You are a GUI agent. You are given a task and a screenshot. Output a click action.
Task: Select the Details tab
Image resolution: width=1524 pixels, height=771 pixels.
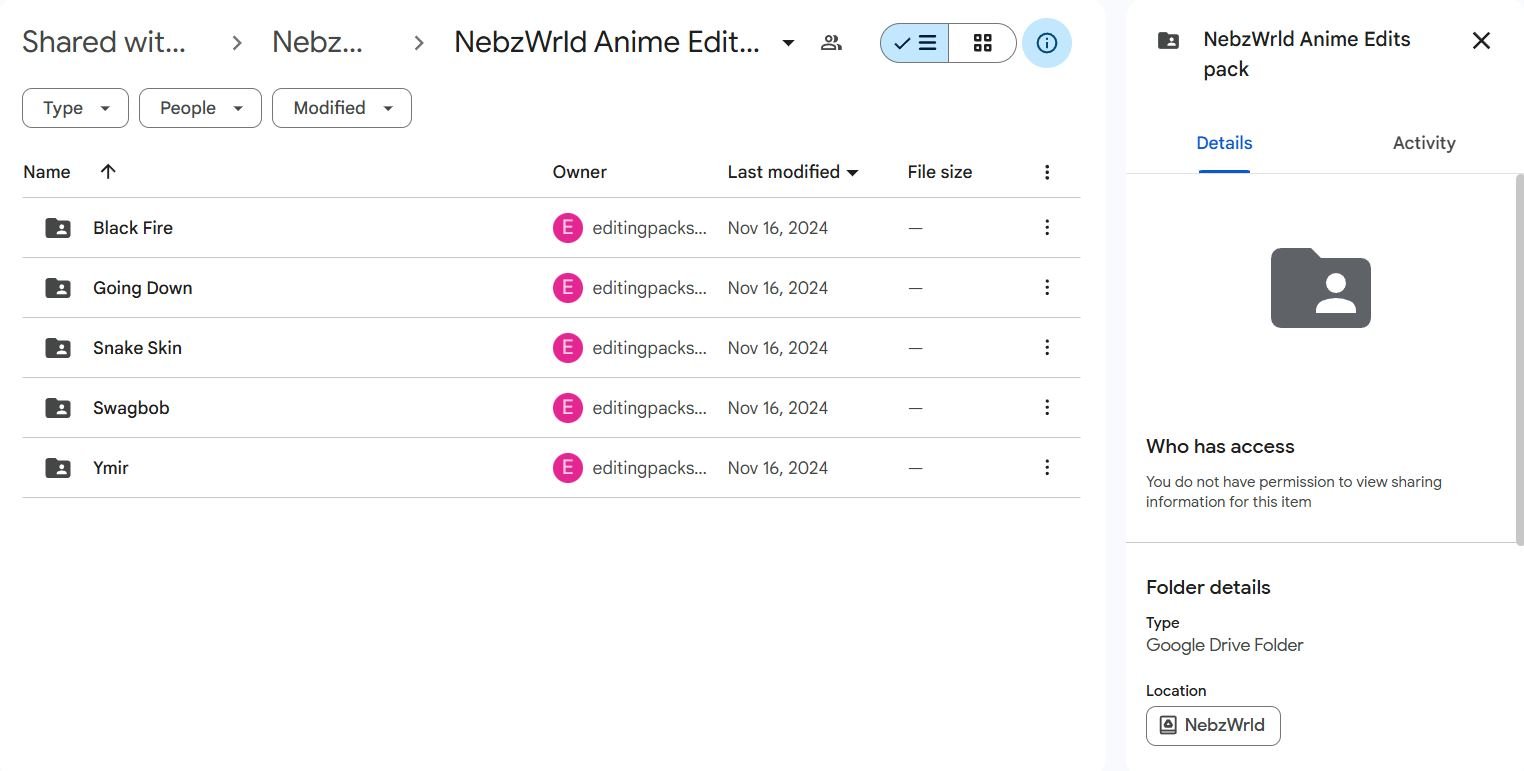[x=1224, y=143]
